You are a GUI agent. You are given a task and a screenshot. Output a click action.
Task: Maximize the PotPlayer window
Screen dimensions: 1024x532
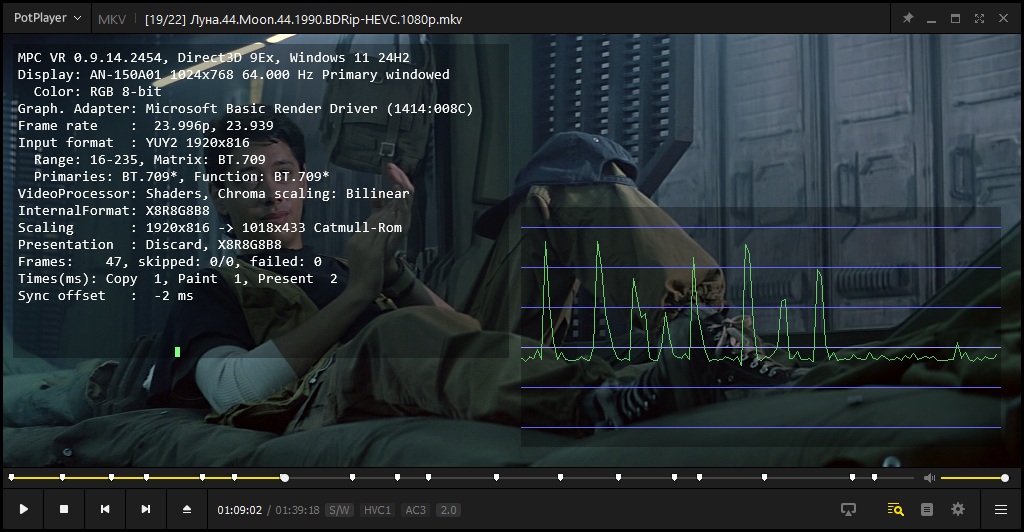955,18
